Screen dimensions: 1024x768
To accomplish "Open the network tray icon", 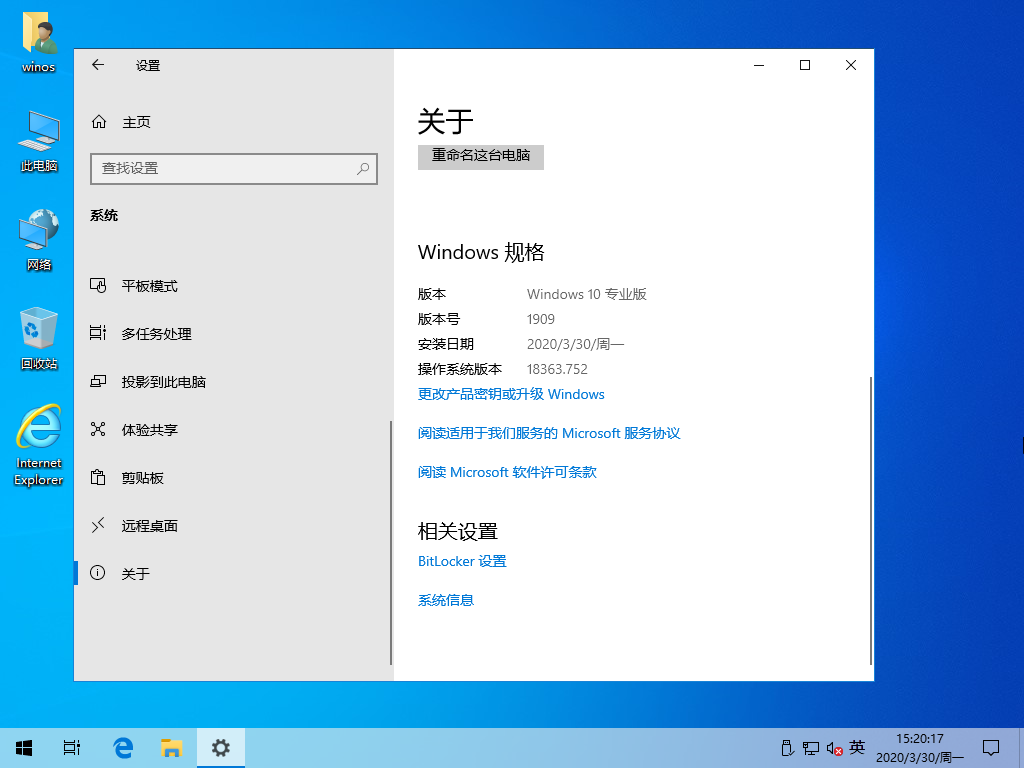I will 811,748.
